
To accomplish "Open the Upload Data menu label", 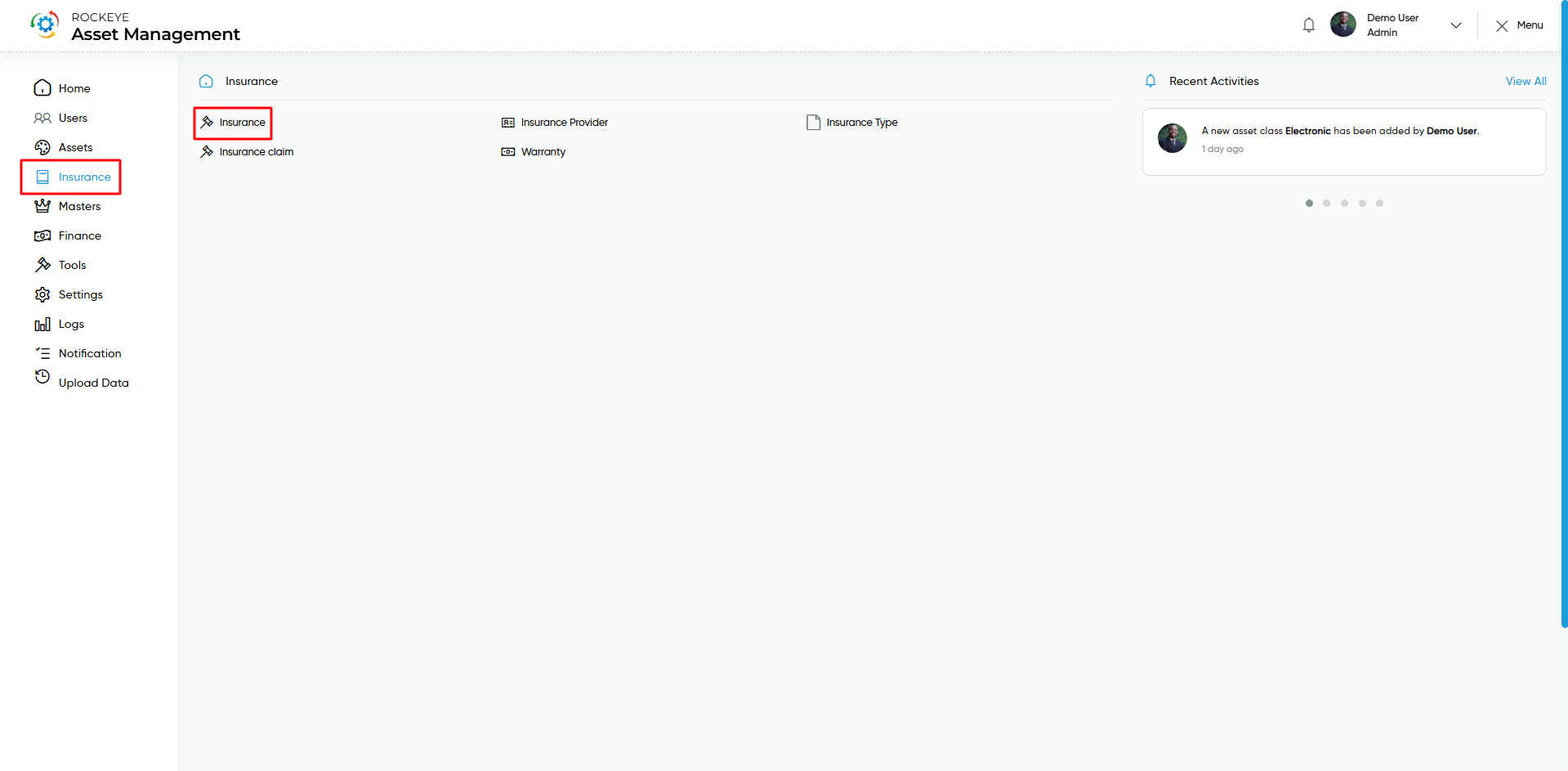I will click(x=93, y=383).
